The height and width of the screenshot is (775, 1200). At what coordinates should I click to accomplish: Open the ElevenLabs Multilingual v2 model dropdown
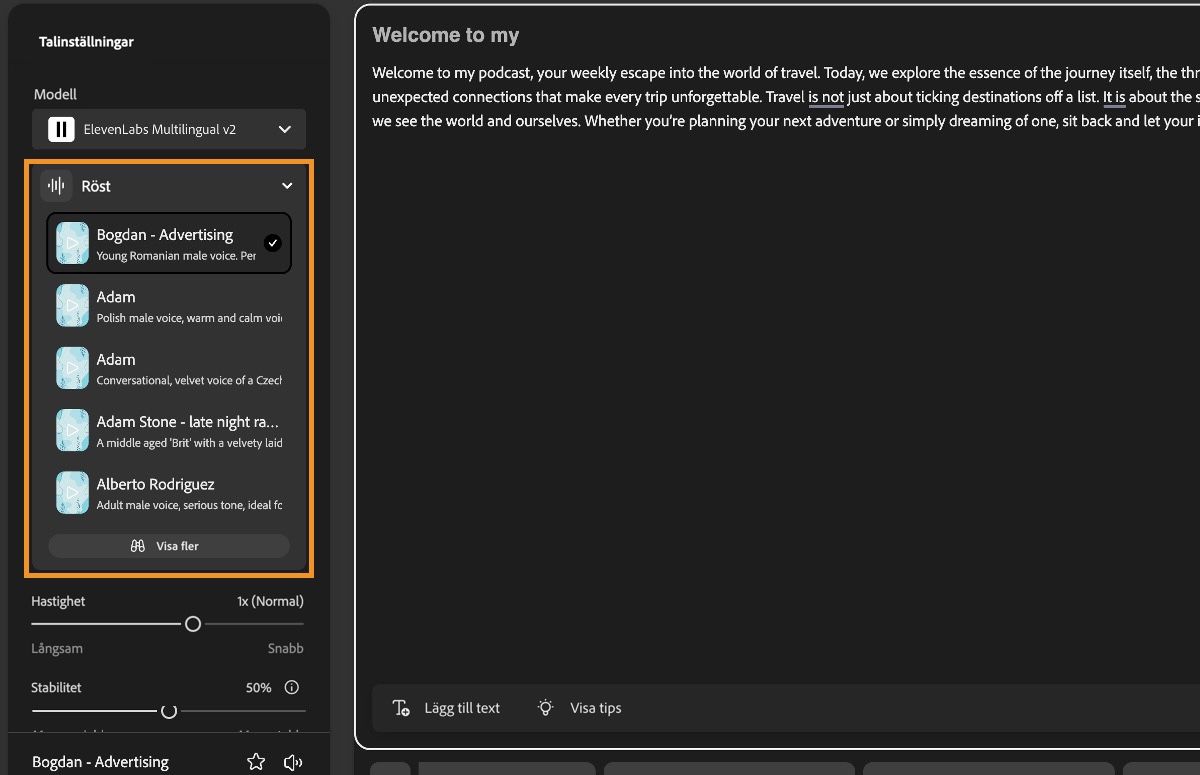[169, 129]
